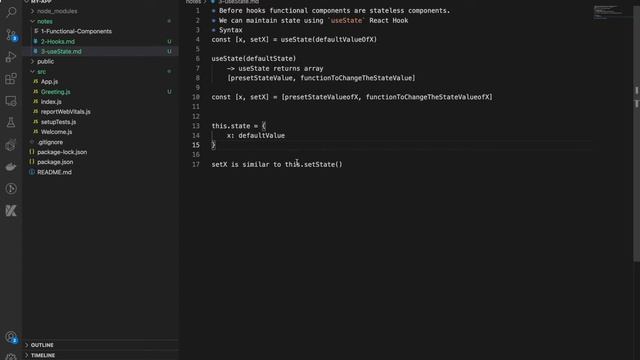The height and width of the screenshot is (360, 640).
Task: Open Greeting.js from the src folder
Action: tap(56, 92)
